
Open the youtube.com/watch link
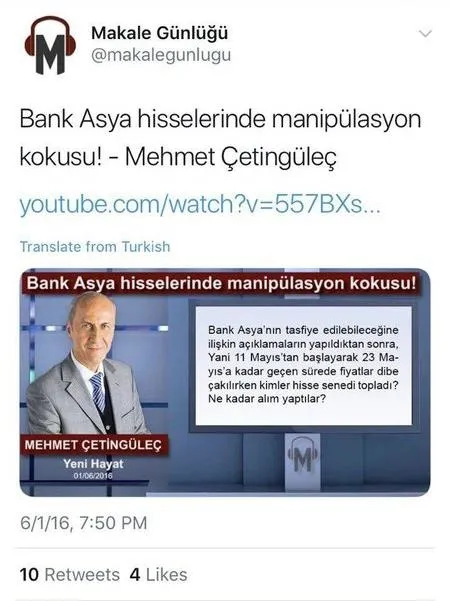(x=200, y=204)
